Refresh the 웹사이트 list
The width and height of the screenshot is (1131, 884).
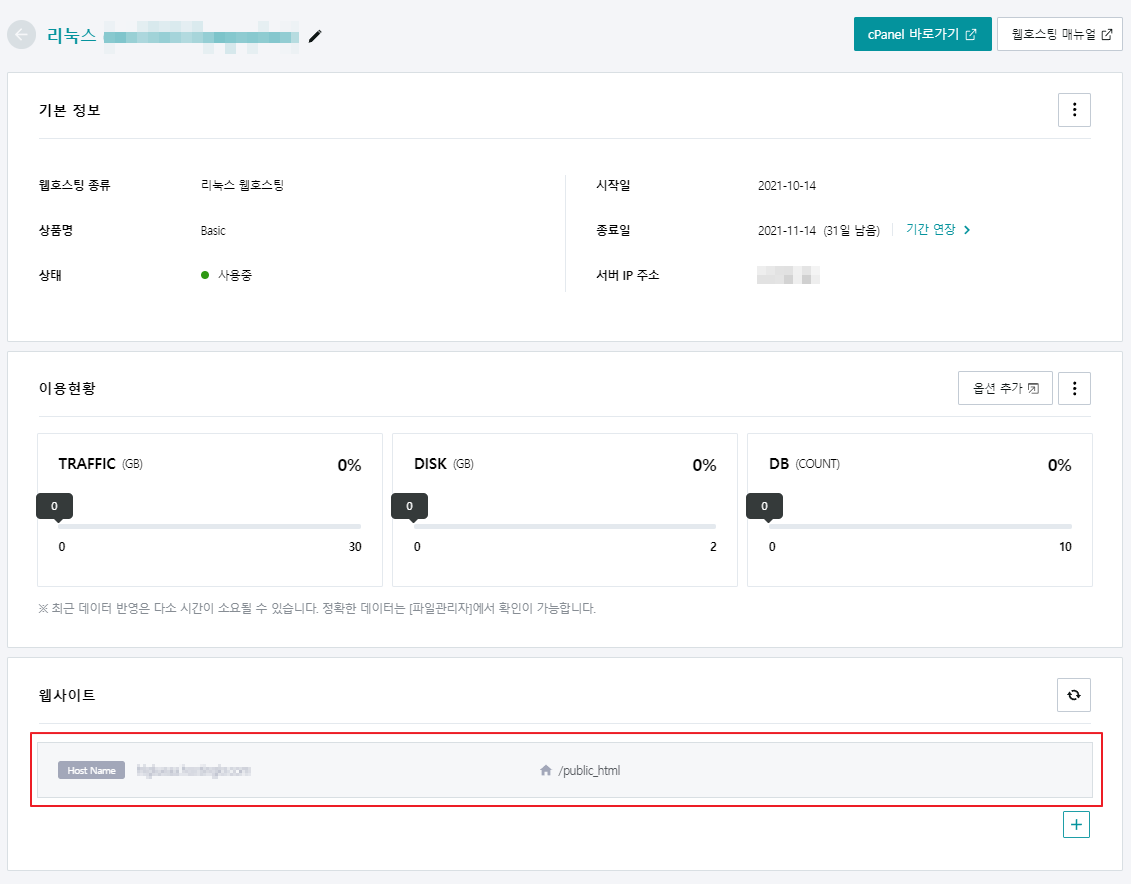pyautogui.click(x=1073, y=694)
